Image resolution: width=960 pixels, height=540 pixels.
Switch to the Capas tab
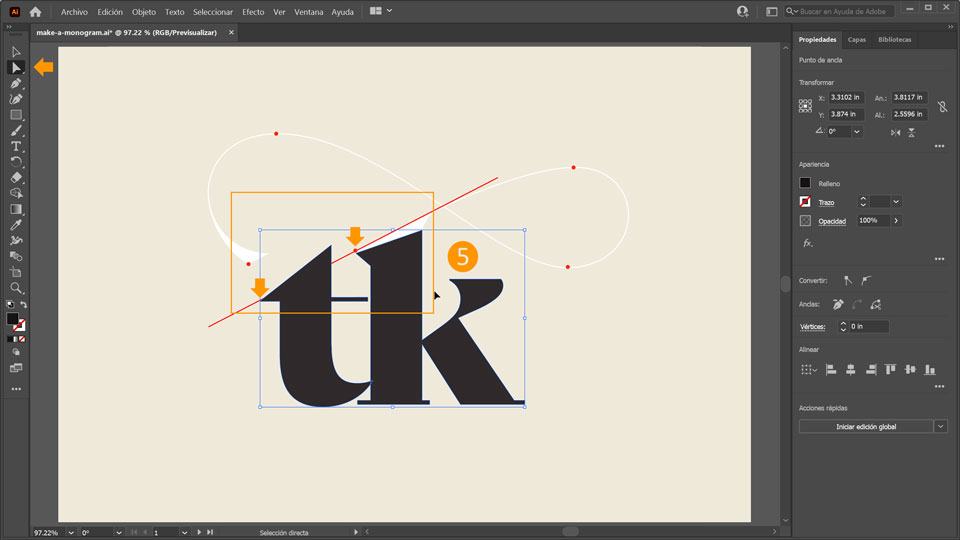(x=857, y=40)
